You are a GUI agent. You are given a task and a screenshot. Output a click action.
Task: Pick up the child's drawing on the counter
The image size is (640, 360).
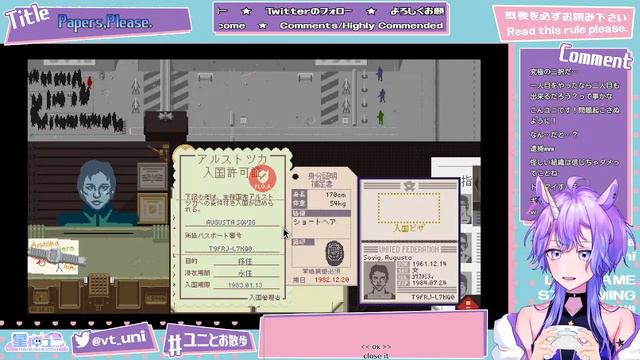(x=53, y=256)
